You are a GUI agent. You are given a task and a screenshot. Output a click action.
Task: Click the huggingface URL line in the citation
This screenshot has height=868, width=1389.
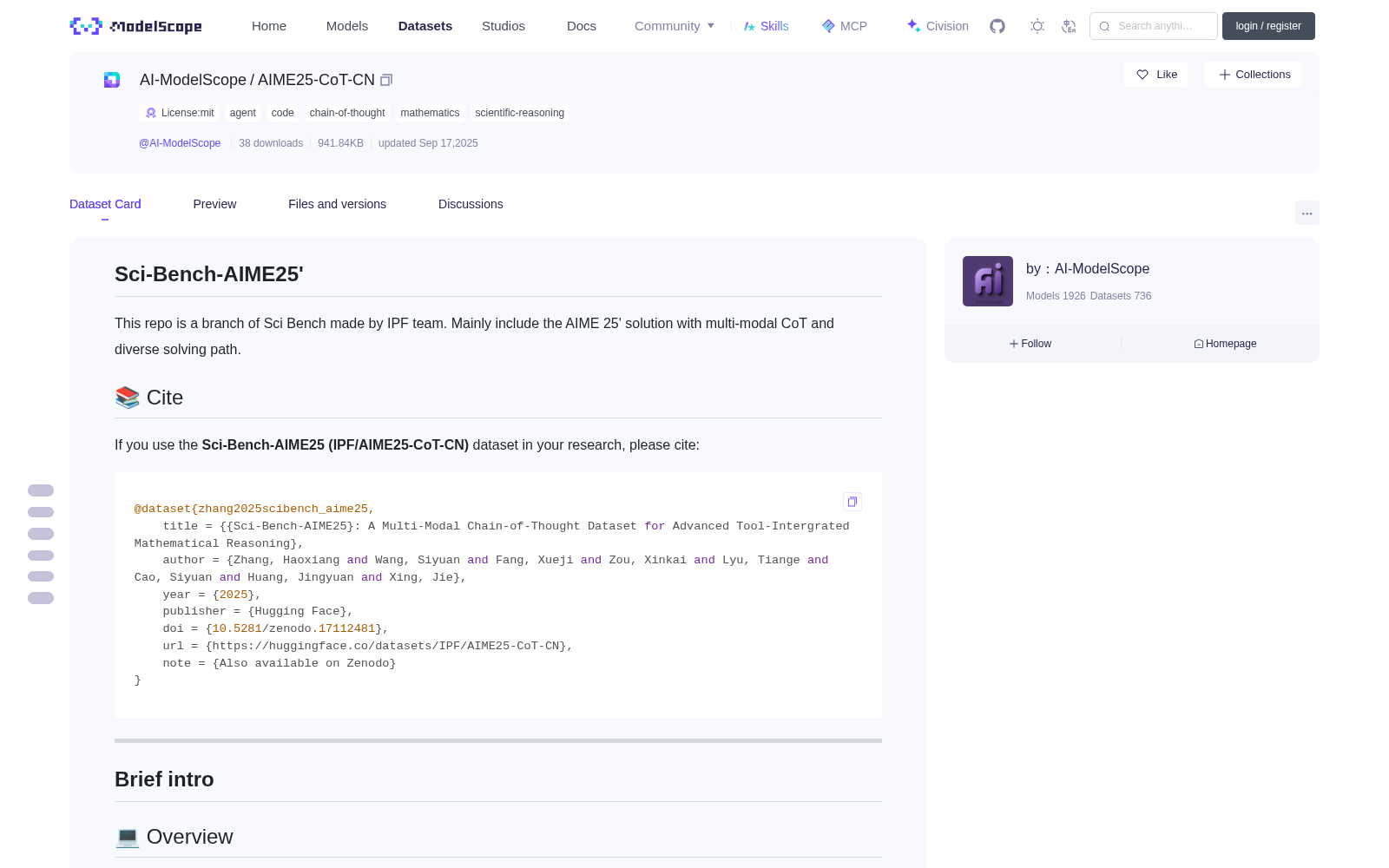click(368, 646)
